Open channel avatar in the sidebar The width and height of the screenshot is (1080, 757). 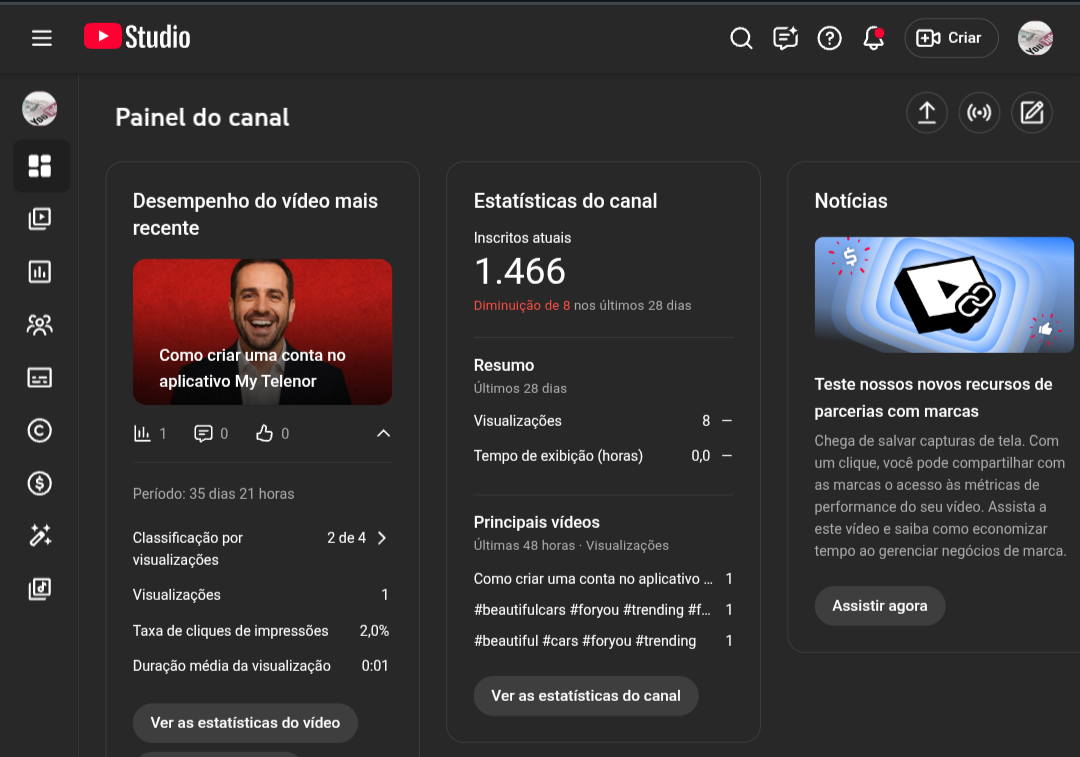(39, 109)
